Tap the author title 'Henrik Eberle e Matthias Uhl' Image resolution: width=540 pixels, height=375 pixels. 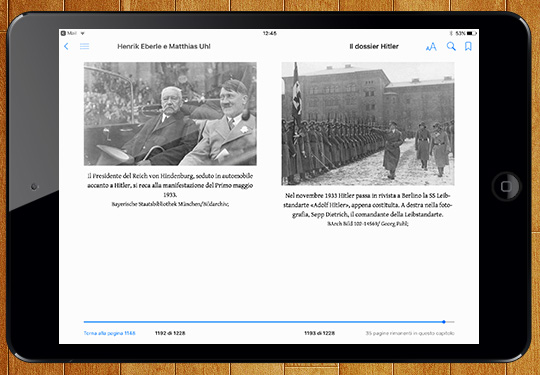[164, 46]
